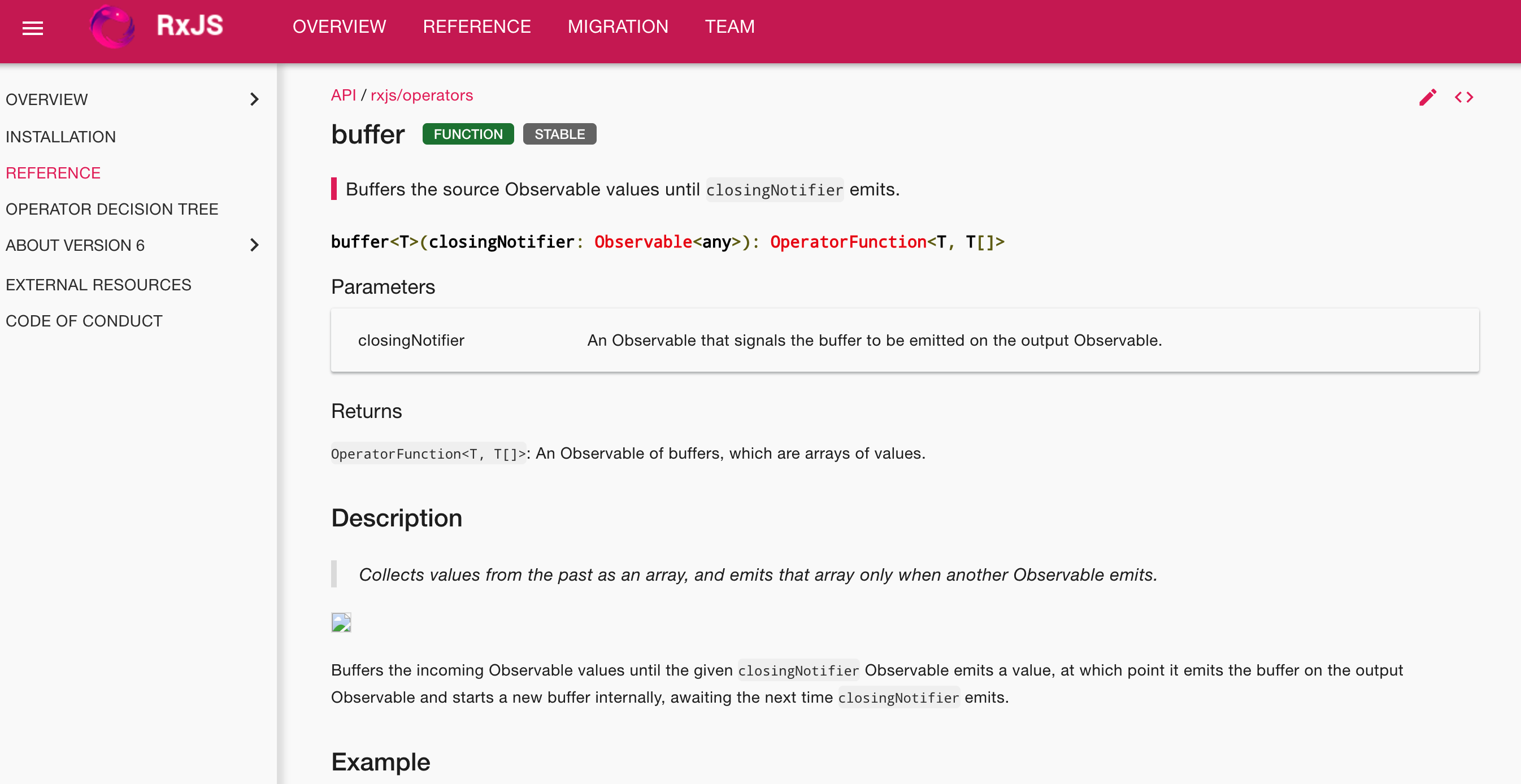Open REFERENCE in the top navigation

pos(476,27)
